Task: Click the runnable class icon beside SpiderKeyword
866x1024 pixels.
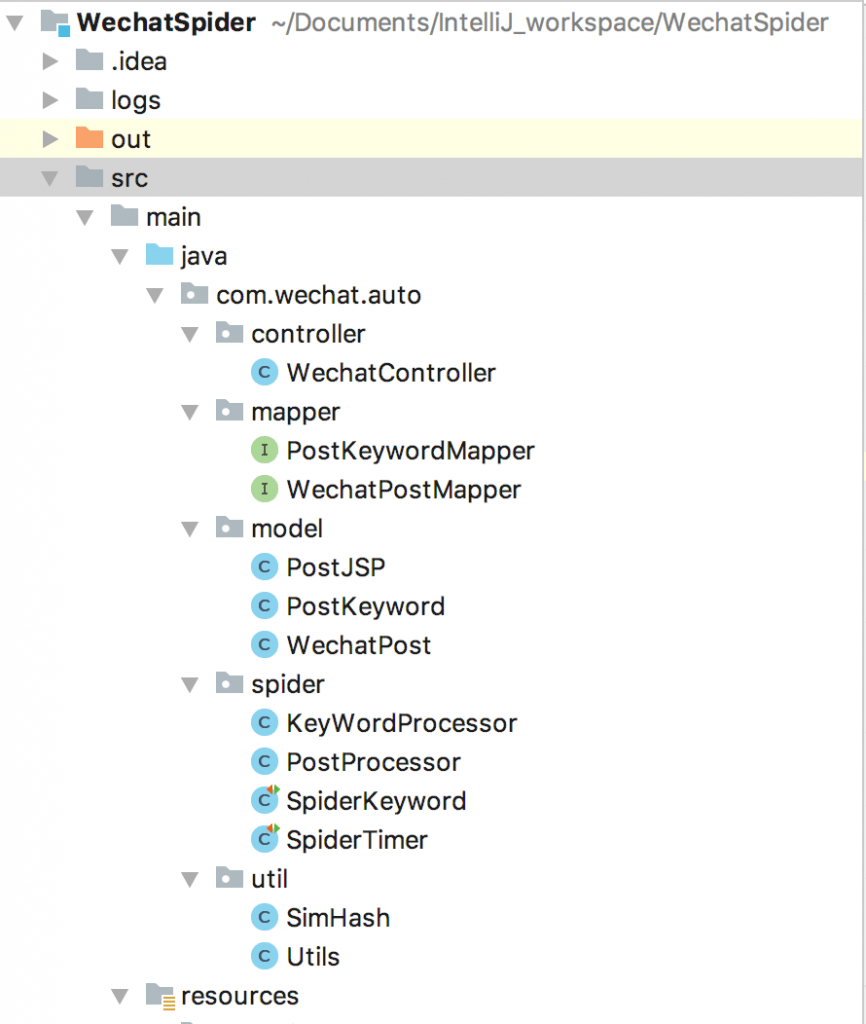Action: pos(264,801)
